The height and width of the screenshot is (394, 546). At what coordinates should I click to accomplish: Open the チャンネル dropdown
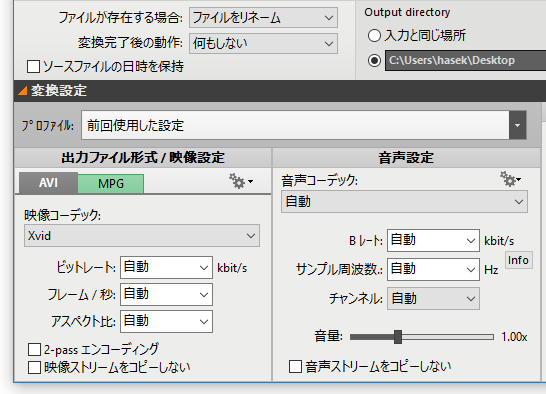[x=433, y=299]
